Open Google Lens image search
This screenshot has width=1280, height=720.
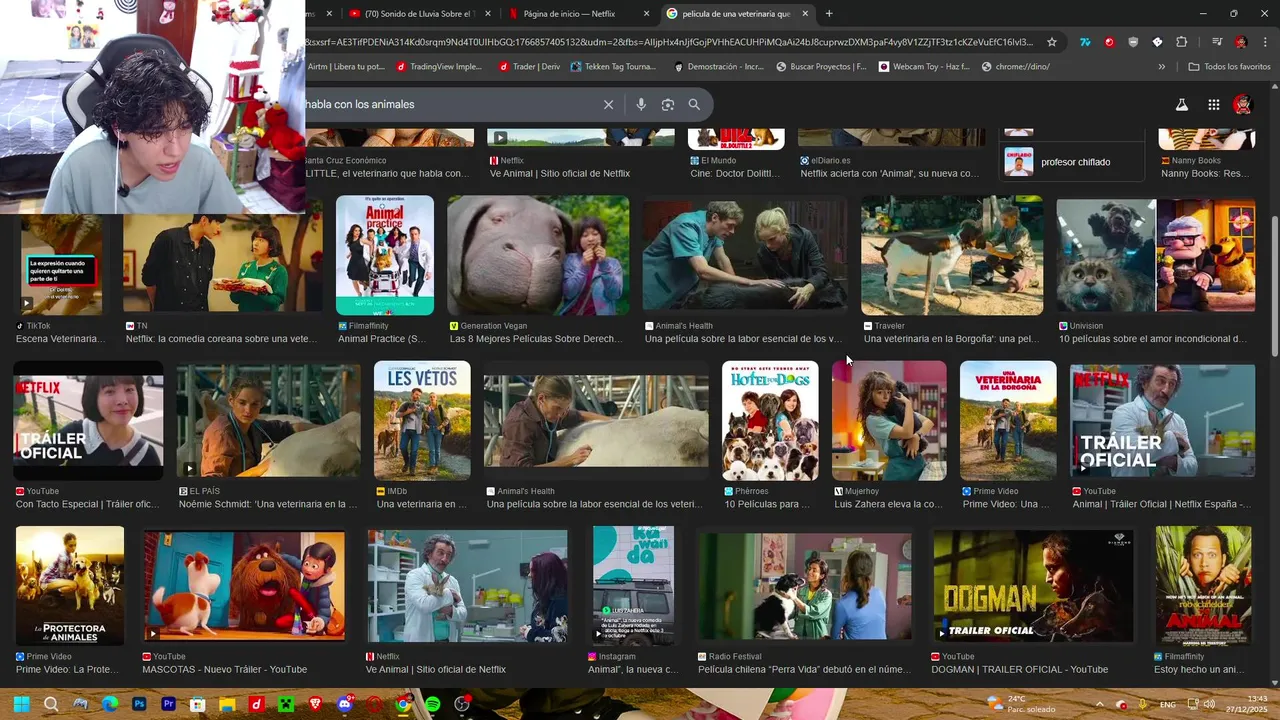click(668, 104)
